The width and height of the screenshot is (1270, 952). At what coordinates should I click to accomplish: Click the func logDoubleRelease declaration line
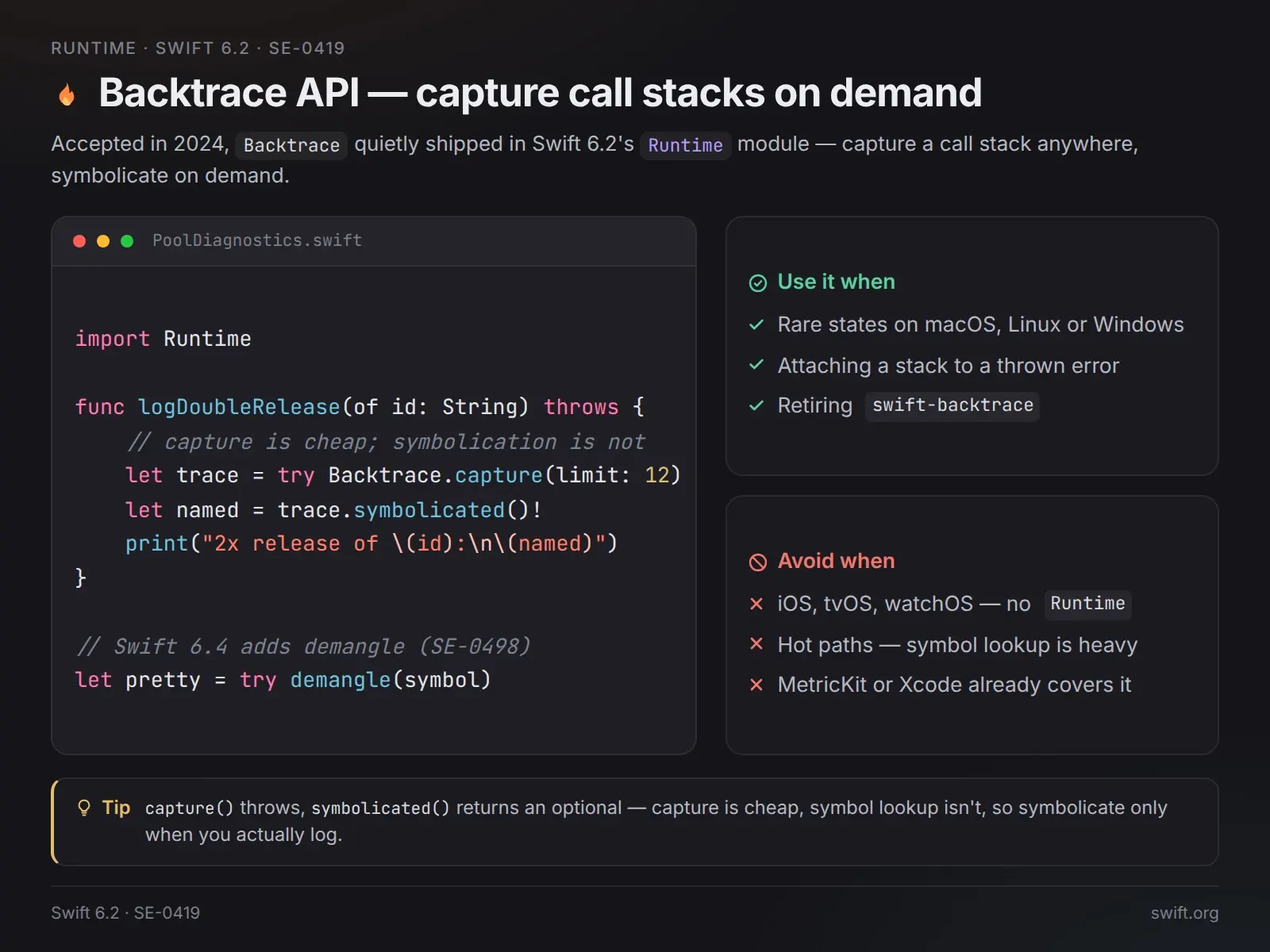360,407
